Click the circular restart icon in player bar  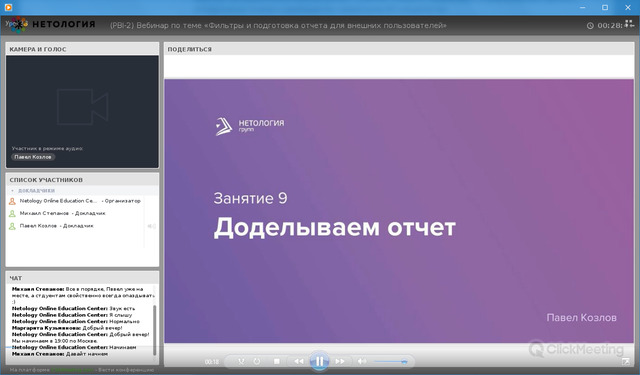(257, 361)
